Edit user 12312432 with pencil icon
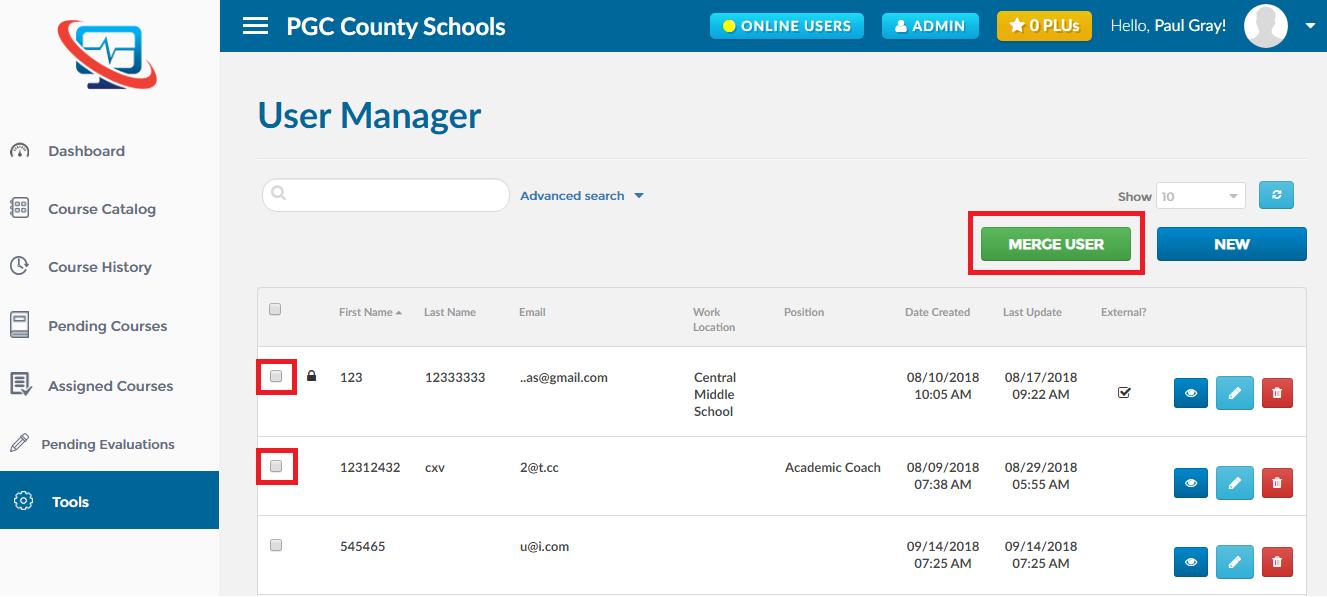The height and width of the screenshot is (597, 1327). click(x=1234, y=483)
